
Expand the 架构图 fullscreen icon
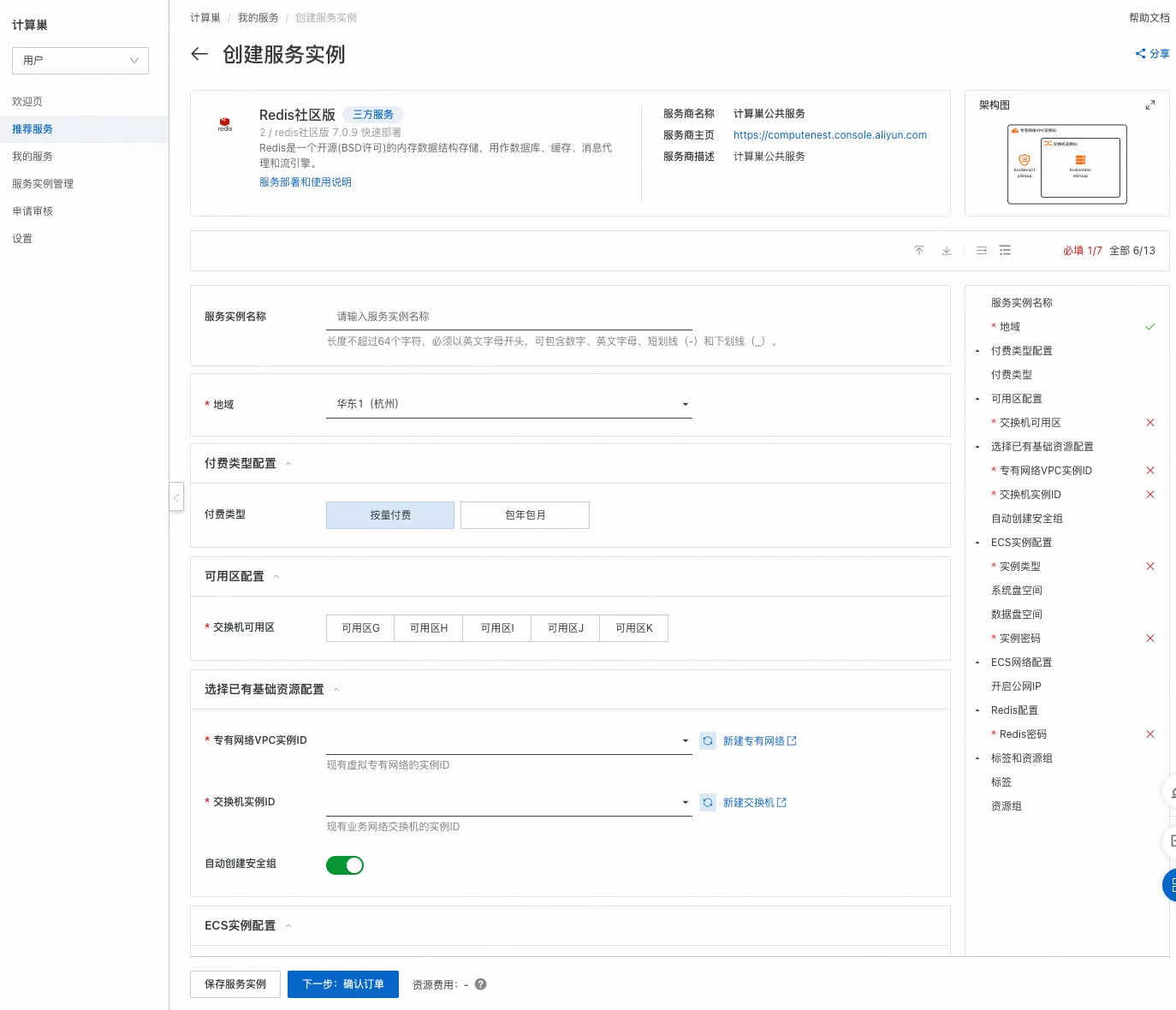click(x=1150, y=105)
